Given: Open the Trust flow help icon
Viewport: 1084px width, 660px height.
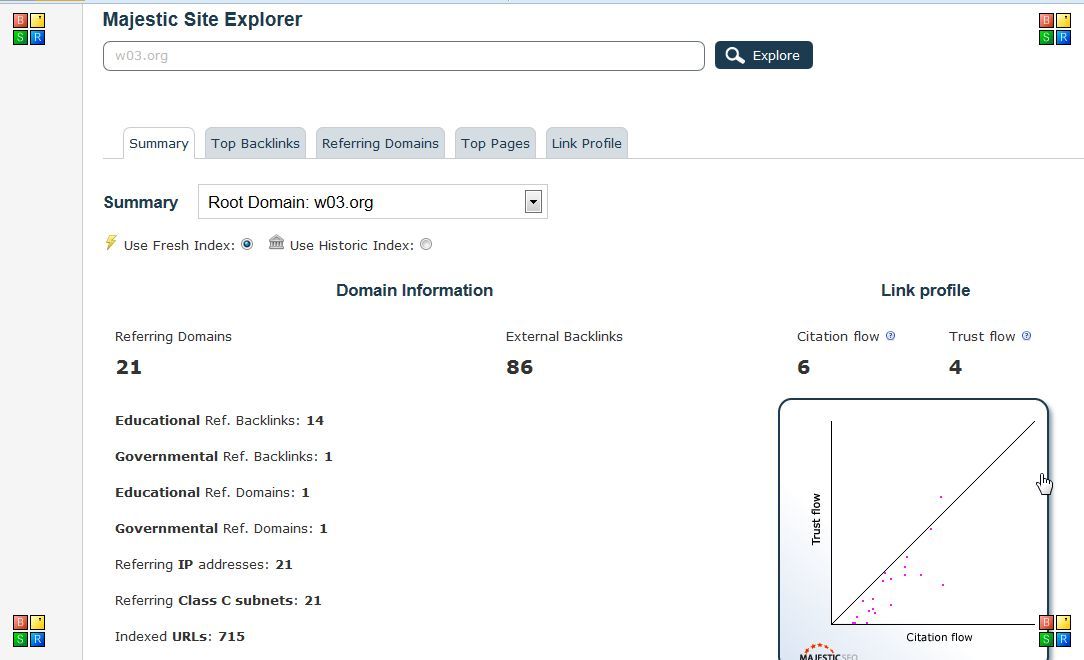Looking at the screenshot, I should (1027, 336).
